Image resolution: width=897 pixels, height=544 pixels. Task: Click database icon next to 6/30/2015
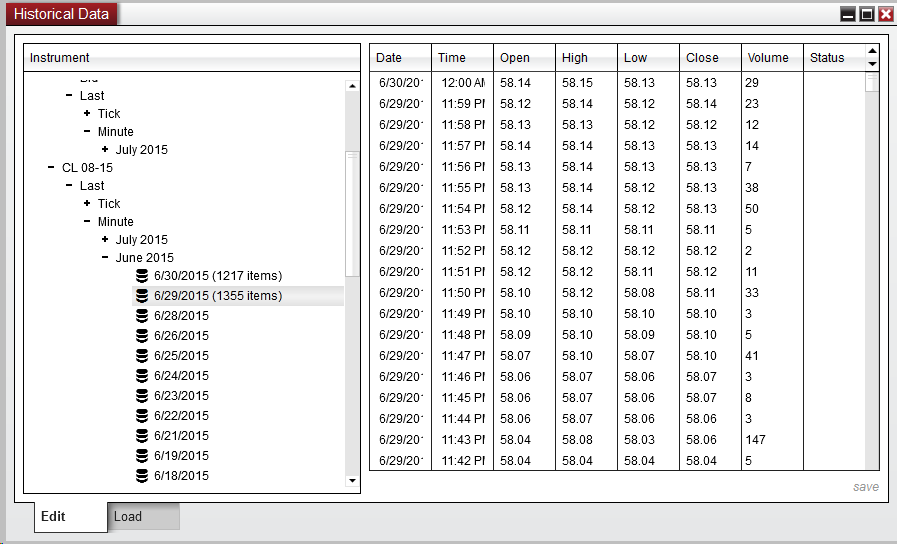(142, 276)
